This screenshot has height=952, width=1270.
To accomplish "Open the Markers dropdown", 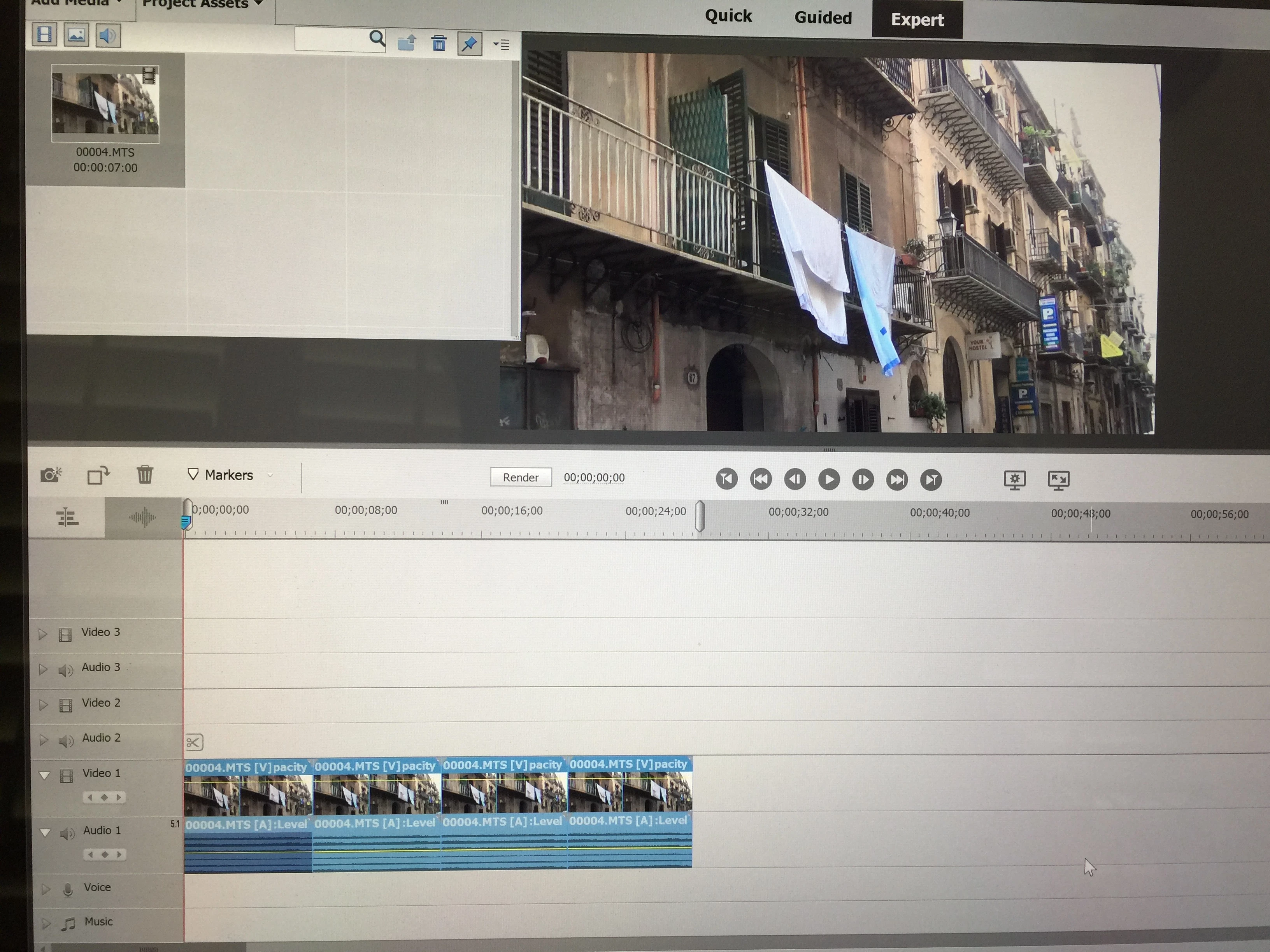I will (270, 475).
